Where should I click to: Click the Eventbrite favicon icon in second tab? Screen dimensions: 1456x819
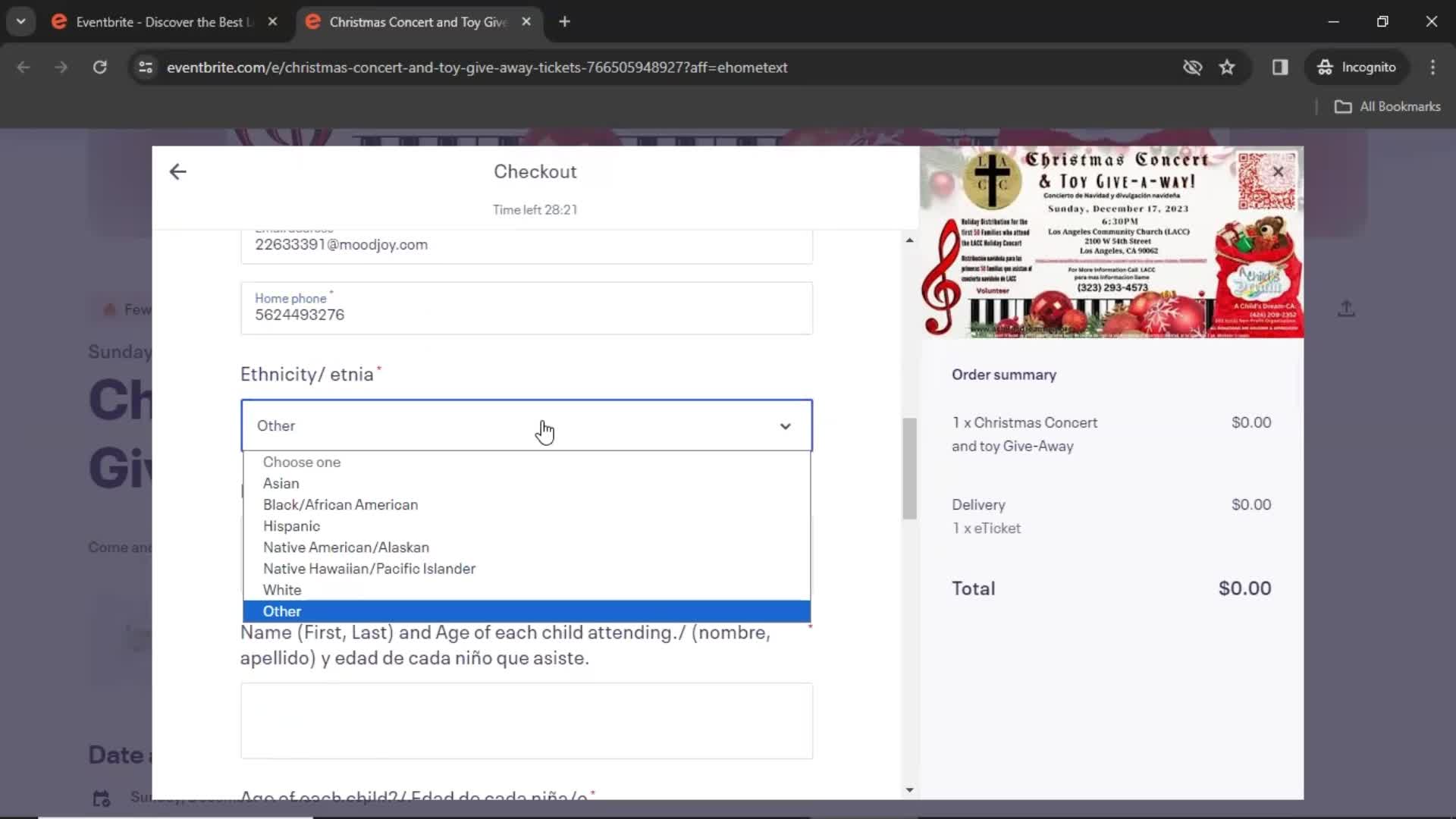coord(314,22)
